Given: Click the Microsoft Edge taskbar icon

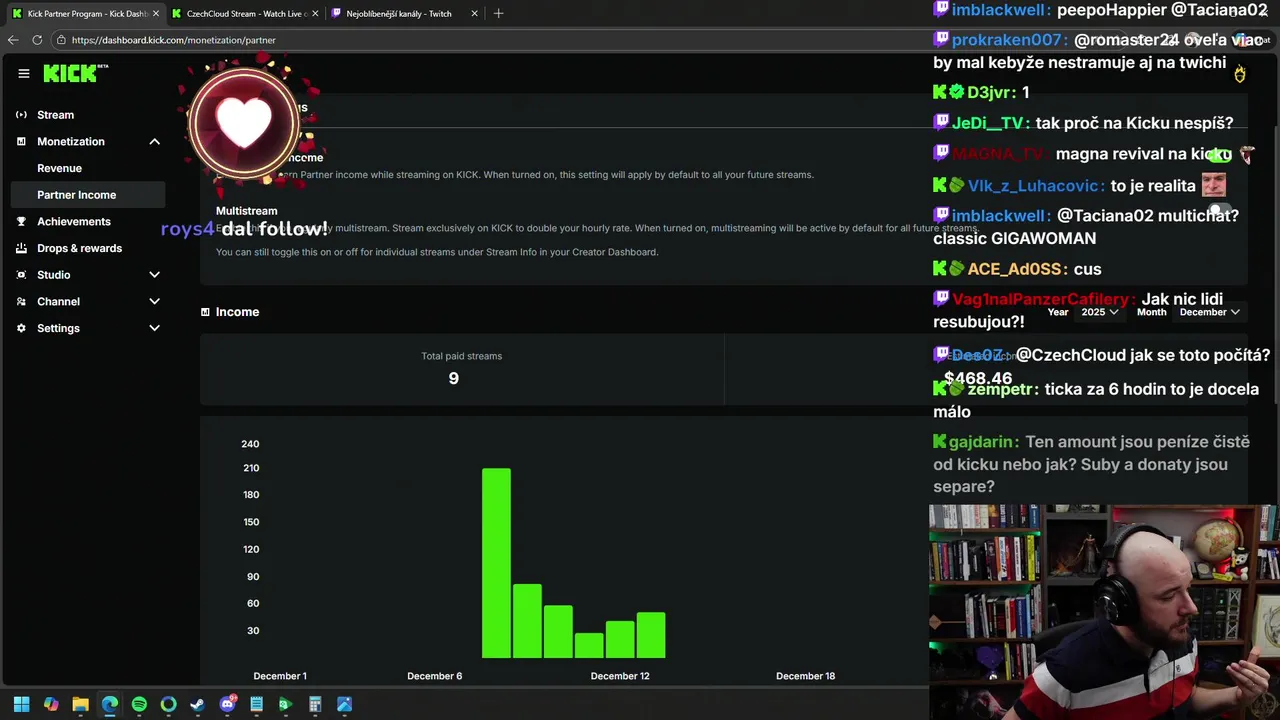Looking at the screenshot, I should pos(110,705).
